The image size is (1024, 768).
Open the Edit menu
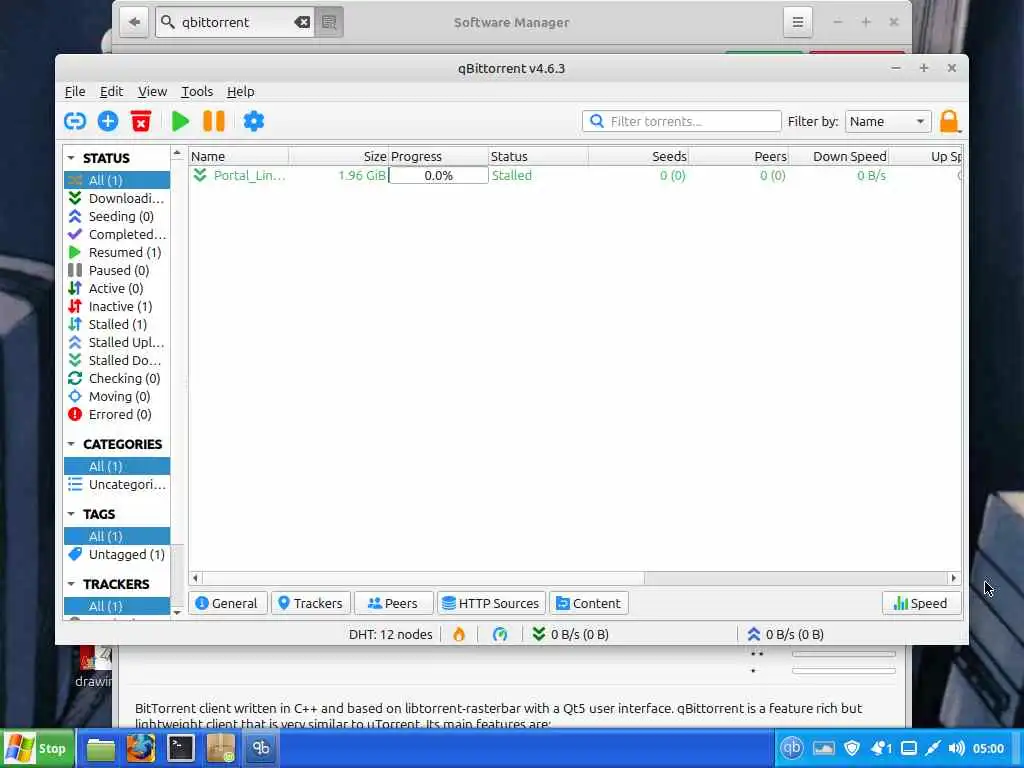pos(111,91)
